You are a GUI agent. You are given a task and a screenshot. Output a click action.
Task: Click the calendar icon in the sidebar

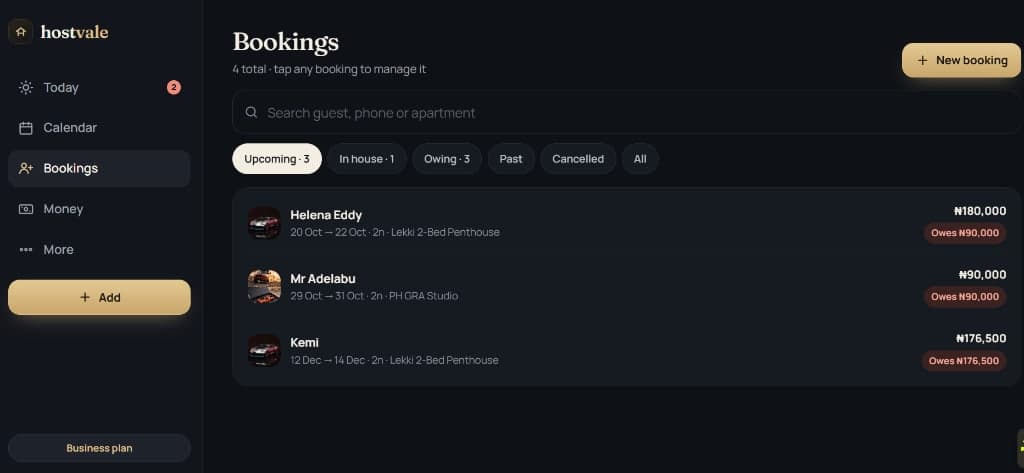point(25,128)
